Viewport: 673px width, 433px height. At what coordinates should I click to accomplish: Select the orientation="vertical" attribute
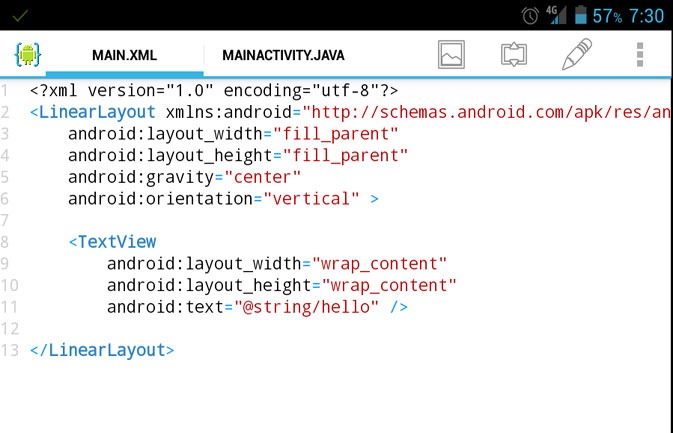[x=214, y=199]
